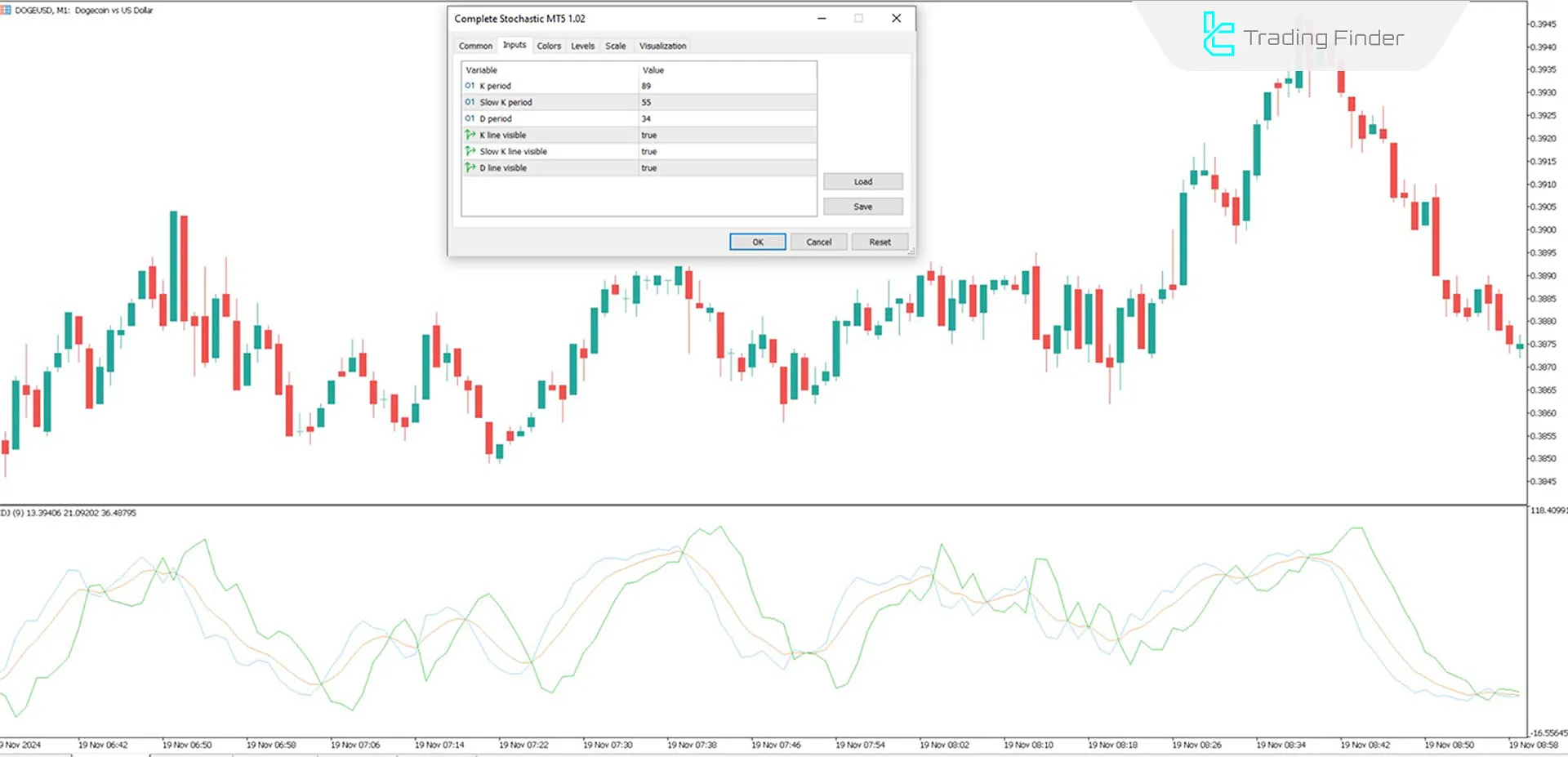
Task: Open the Levels tab
Action: (582, 46)
